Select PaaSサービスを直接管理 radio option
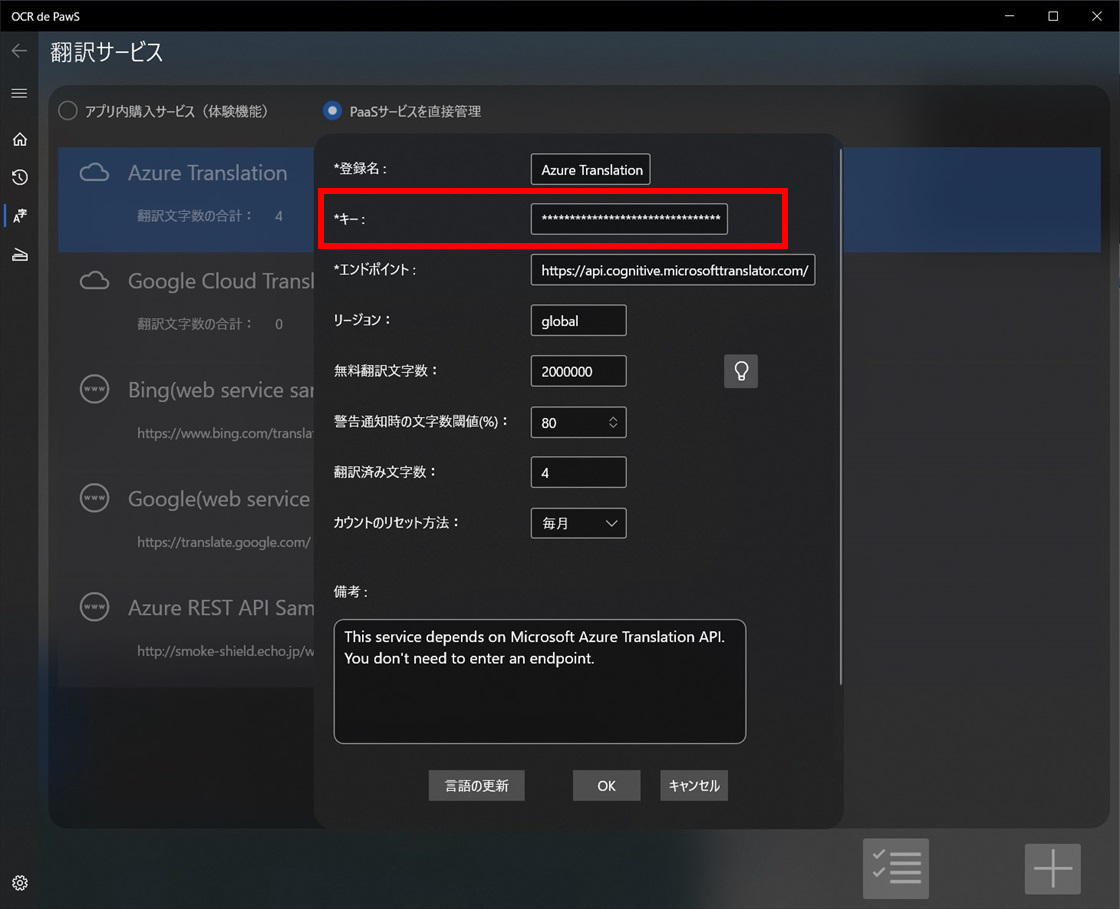The height and width of the screenshot is (909, 1120). point(332,111)
